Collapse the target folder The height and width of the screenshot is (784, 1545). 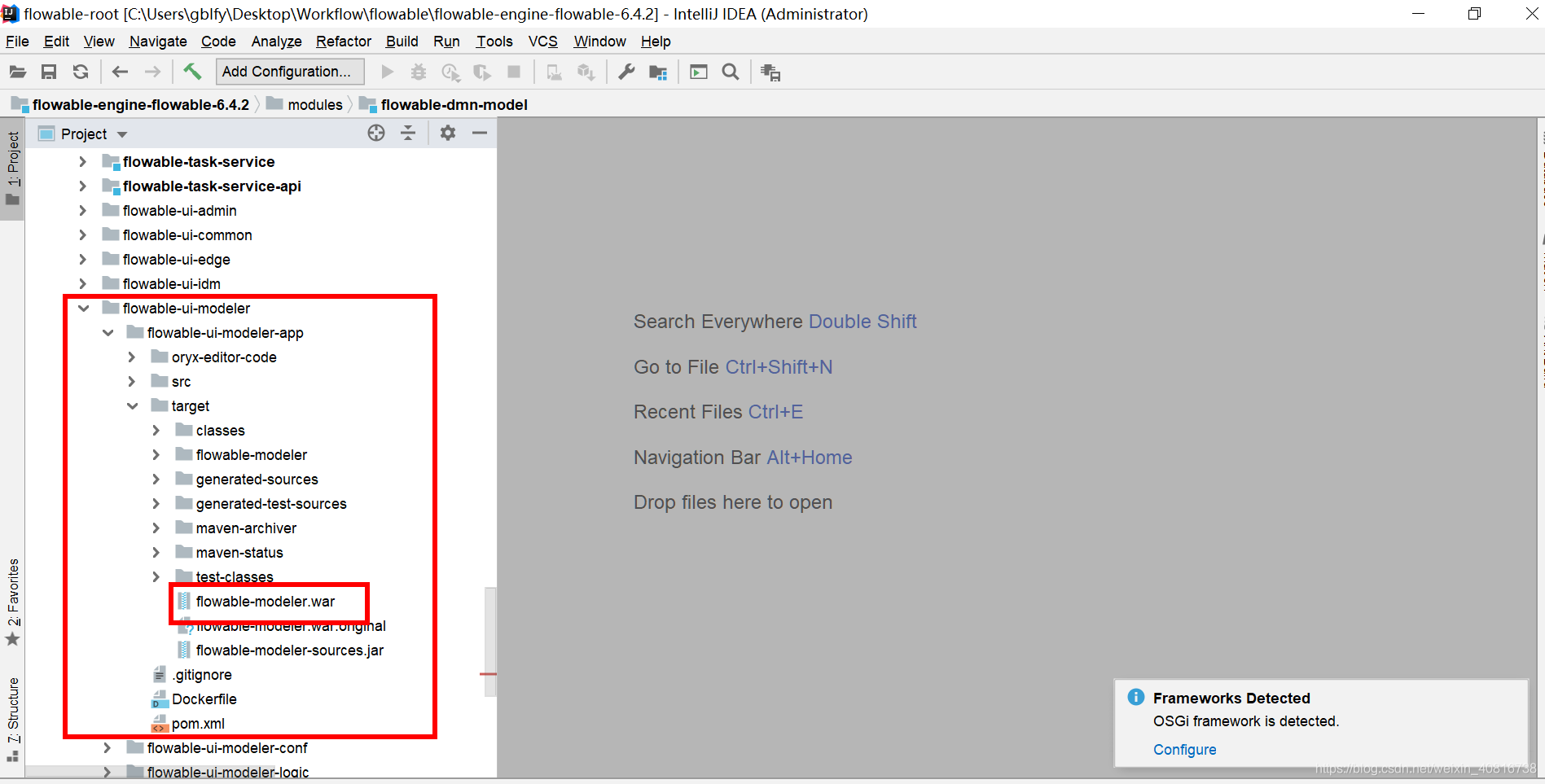point(132,406)
